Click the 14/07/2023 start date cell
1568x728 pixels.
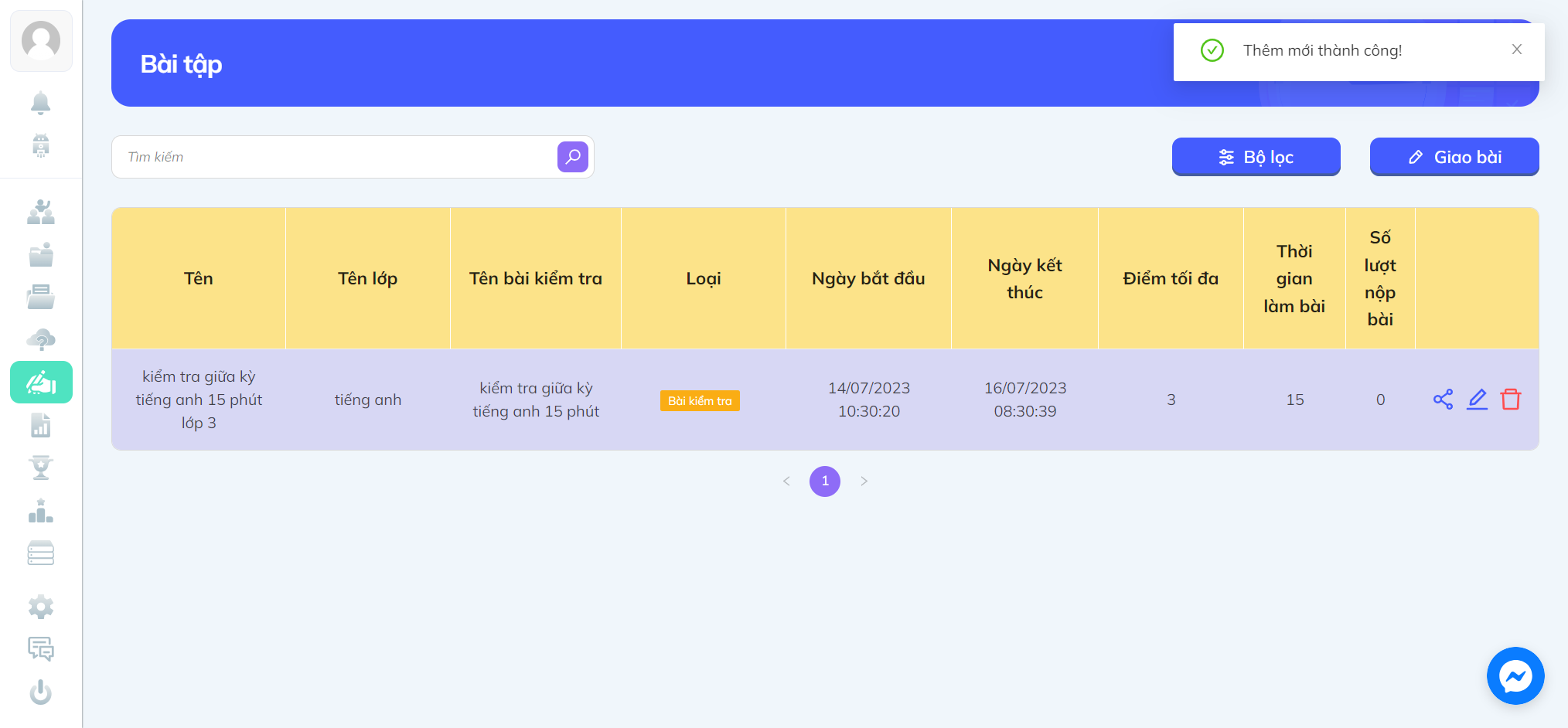tap(869, 400)
